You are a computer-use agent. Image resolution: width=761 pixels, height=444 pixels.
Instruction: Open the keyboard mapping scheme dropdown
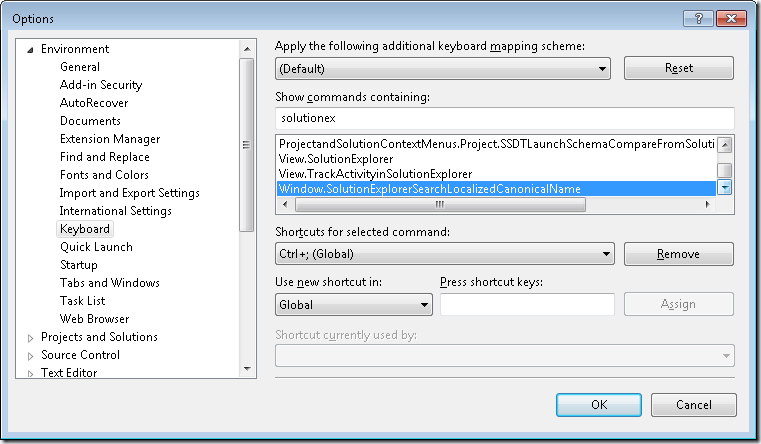(x=443, y=68)
